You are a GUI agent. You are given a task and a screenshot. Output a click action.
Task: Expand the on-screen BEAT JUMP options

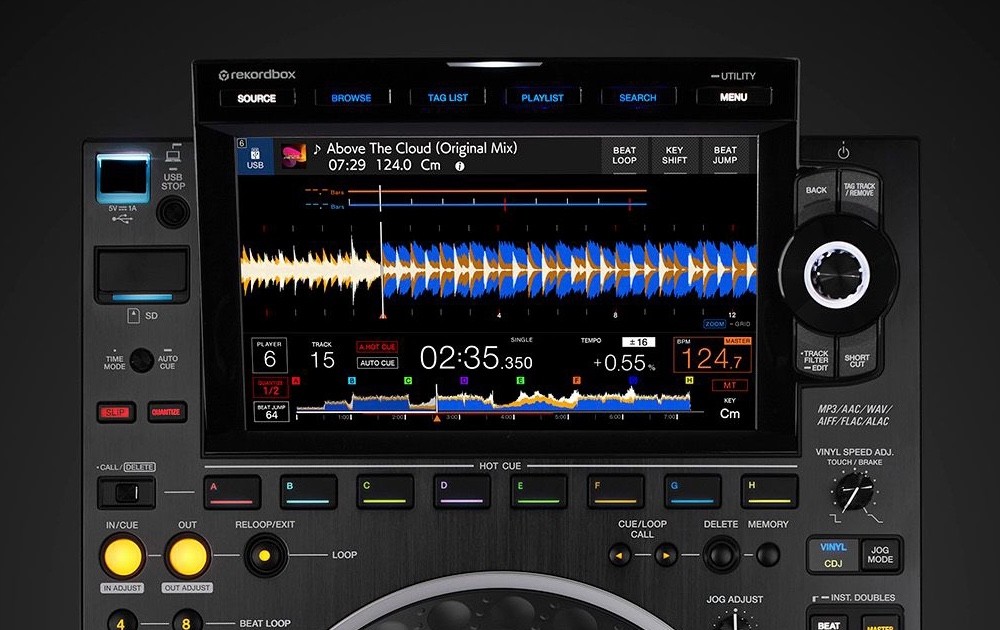click(725, 156)
